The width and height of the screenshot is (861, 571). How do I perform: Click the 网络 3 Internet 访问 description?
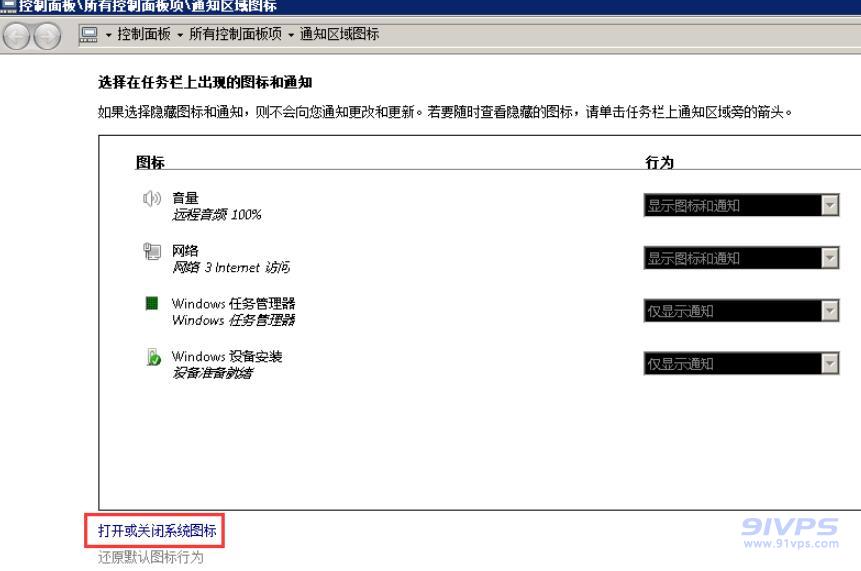[x=231, y=267]
